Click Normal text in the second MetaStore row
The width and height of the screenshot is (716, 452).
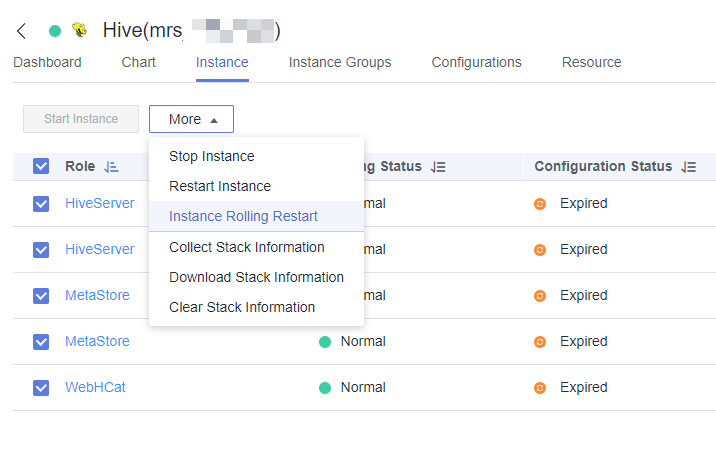(x=363, y=341)
